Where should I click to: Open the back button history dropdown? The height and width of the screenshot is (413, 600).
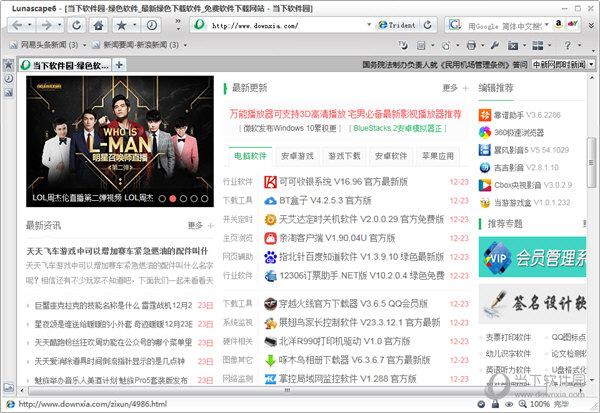[x=29, y=25]
